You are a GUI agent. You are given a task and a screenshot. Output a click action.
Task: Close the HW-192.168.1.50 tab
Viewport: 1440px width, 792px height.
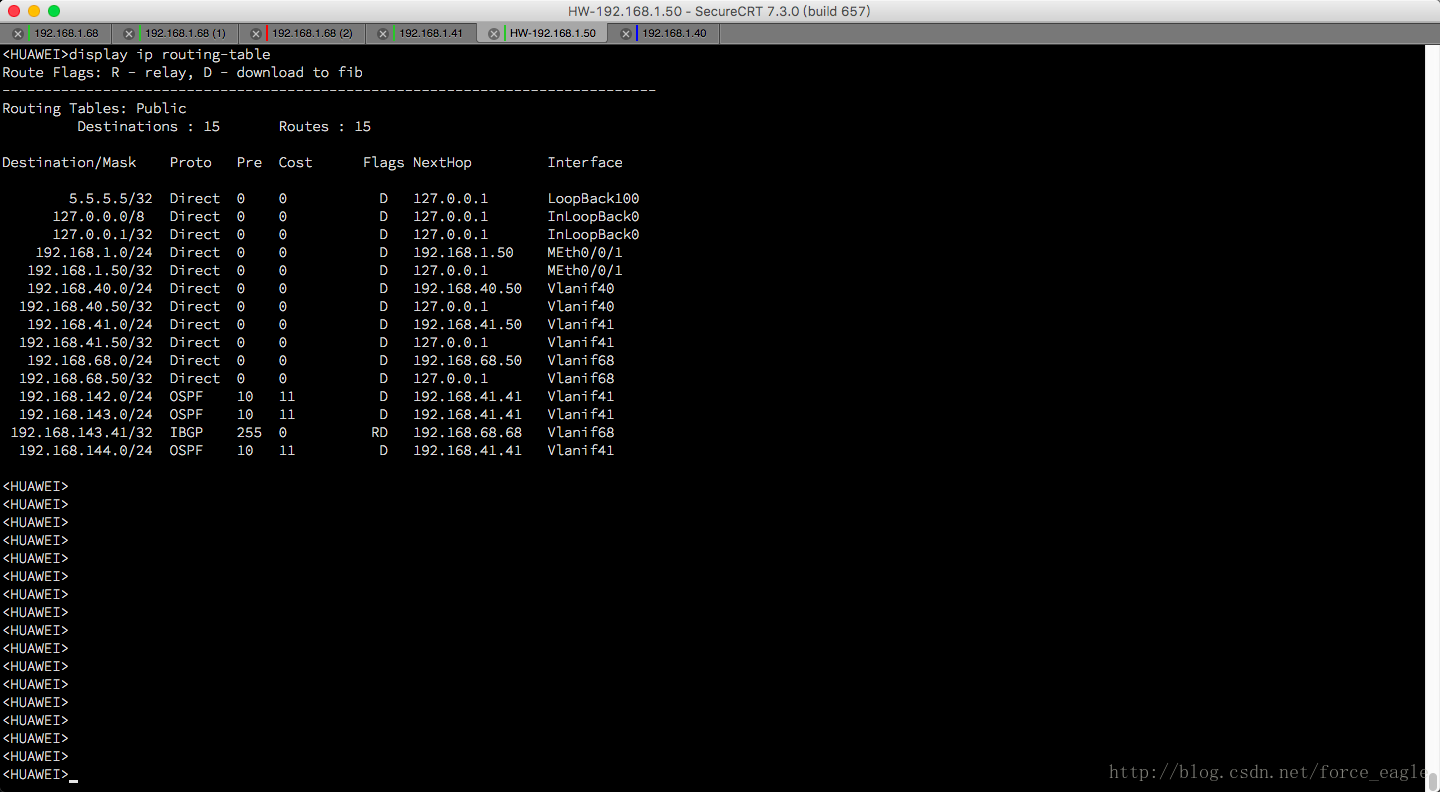coord(493,33)
